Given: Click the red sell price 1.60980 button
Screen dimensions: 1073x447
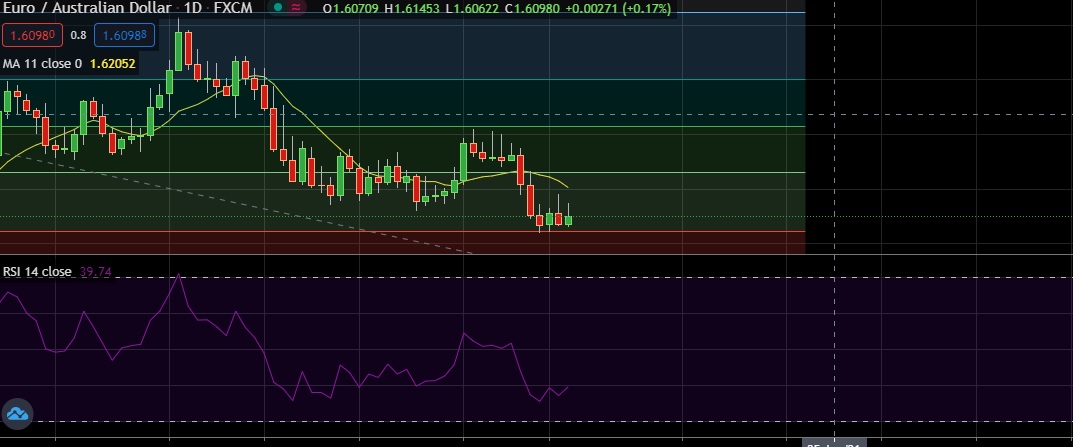Looking at the screenshot, I should [x=33, y=35].
